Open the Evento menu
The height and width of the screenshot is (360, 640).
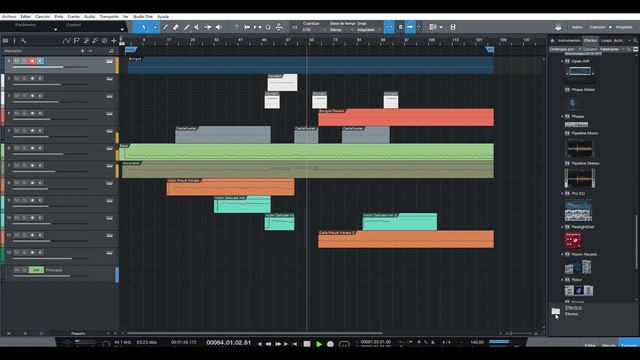click(x=73, y=17)
